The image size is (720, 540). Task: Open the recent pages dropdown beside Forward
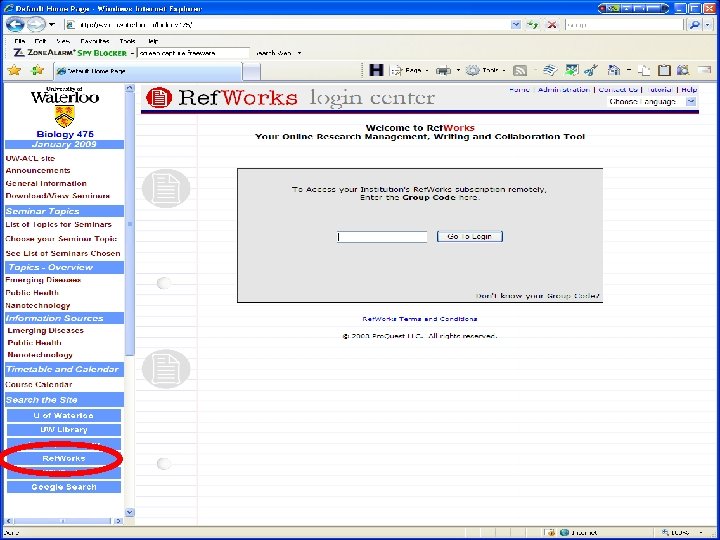click(x=52, y=25)
